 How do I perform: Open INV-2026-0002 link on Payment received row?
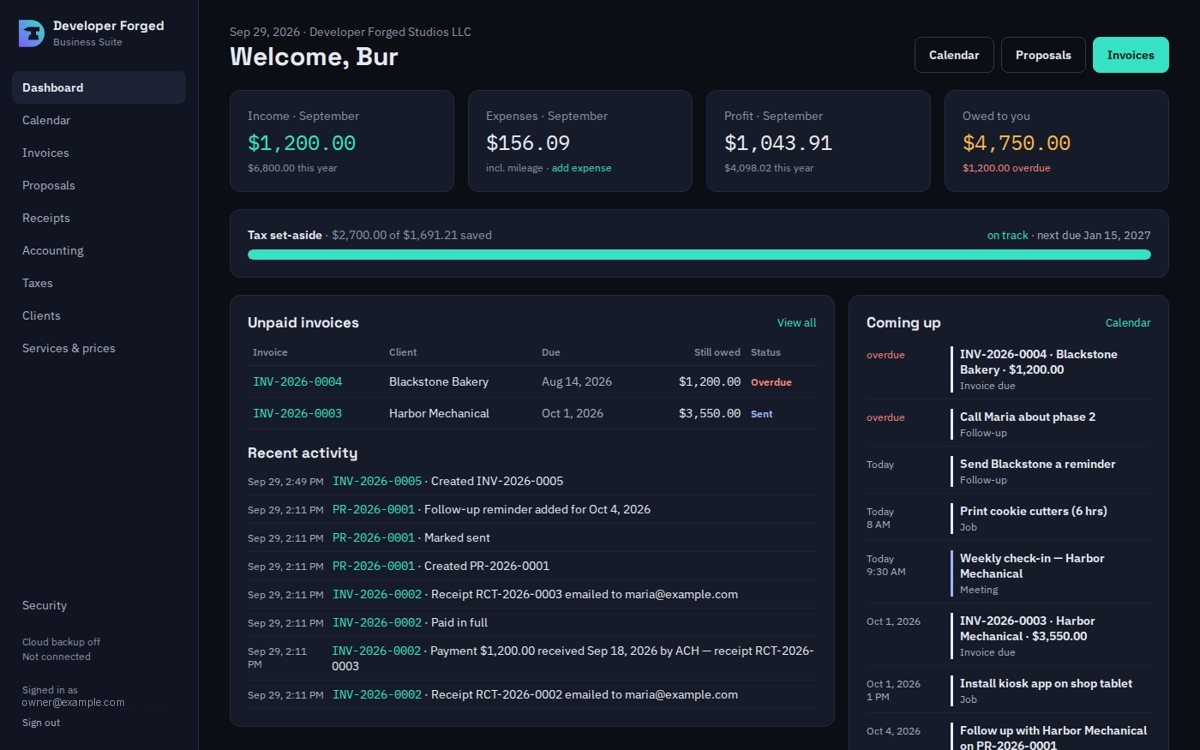click(377, 651)
